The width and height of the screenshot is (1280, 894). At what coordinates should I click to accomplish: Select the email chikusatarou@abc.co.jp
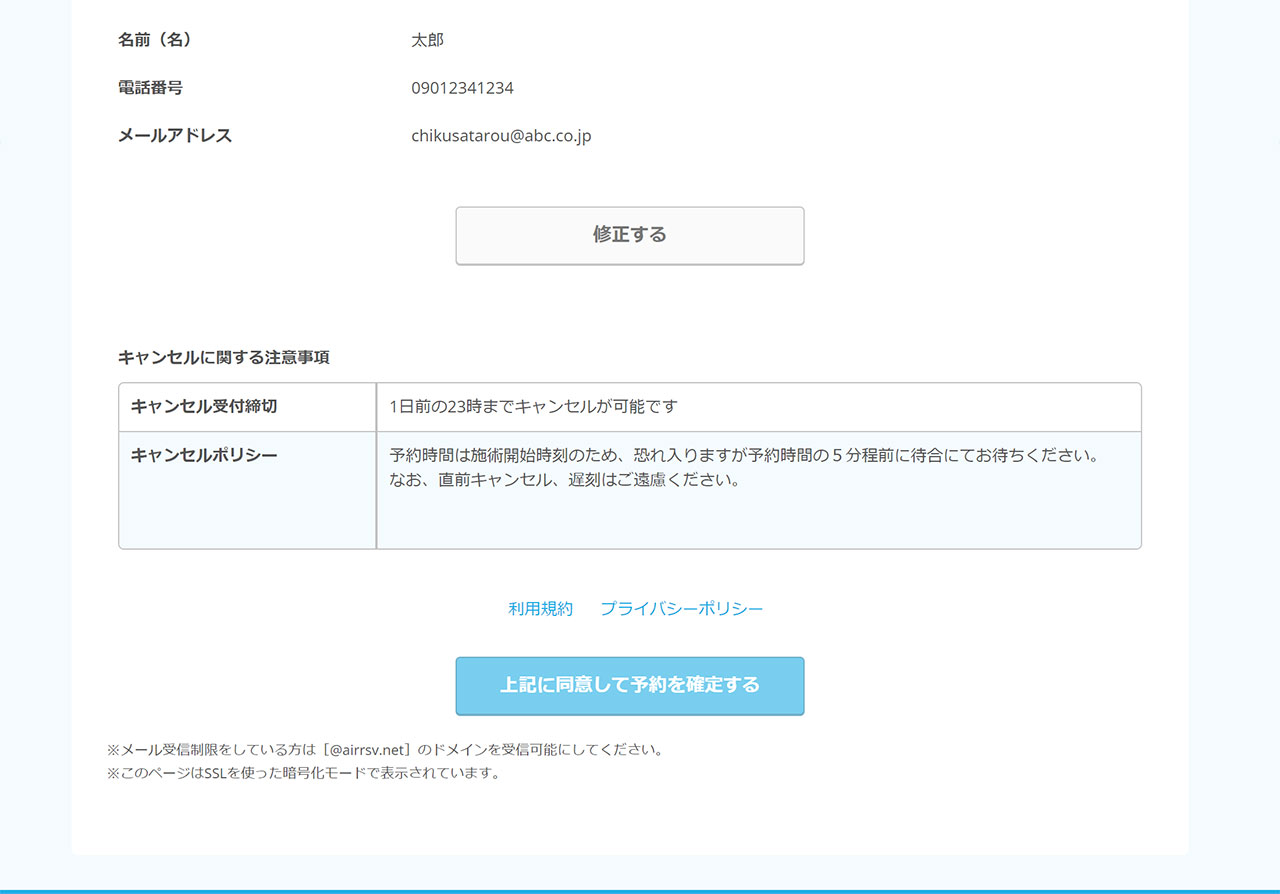coord(501,136)
